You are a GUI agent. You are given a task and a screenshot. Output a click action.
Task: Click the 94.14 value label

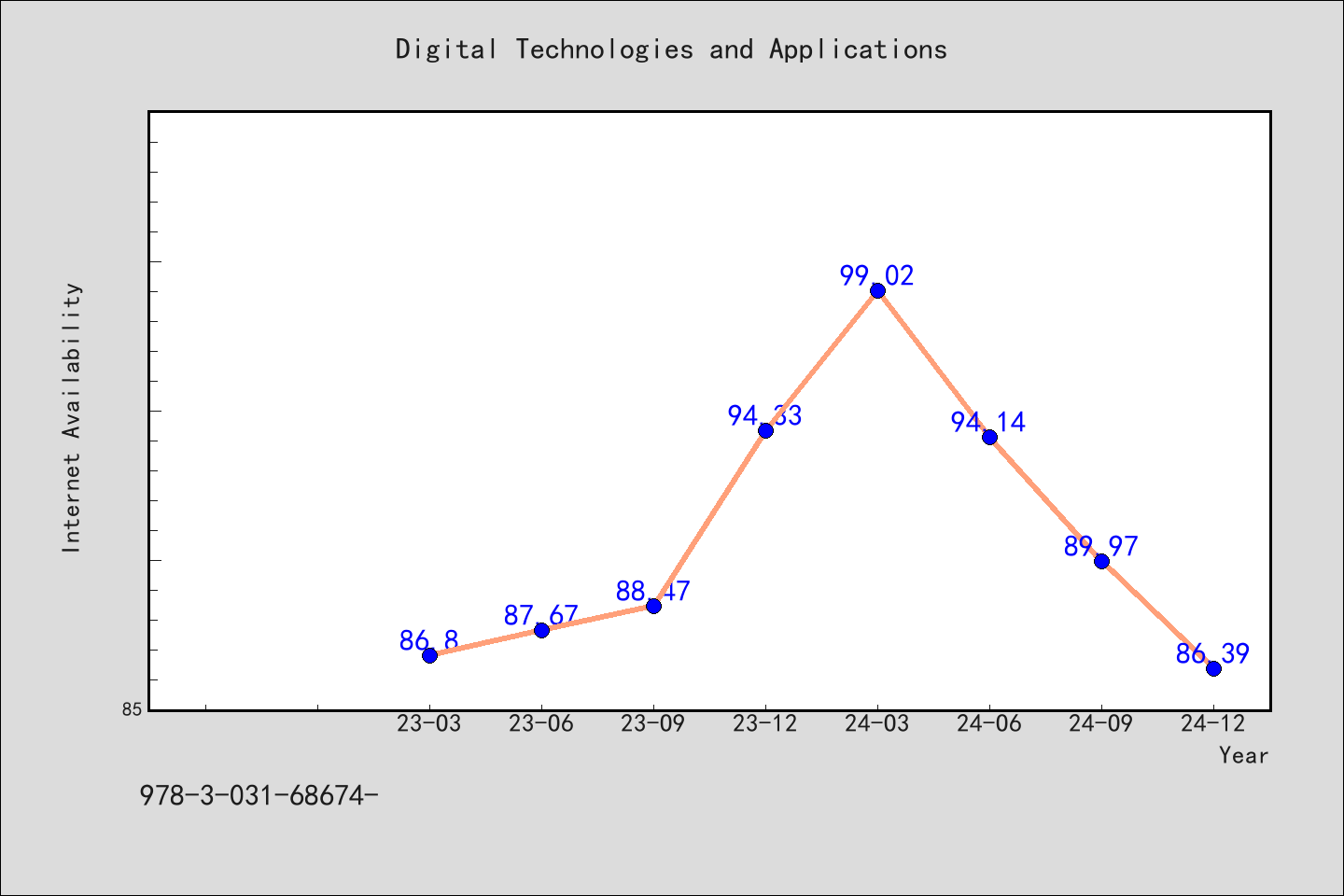988,422
